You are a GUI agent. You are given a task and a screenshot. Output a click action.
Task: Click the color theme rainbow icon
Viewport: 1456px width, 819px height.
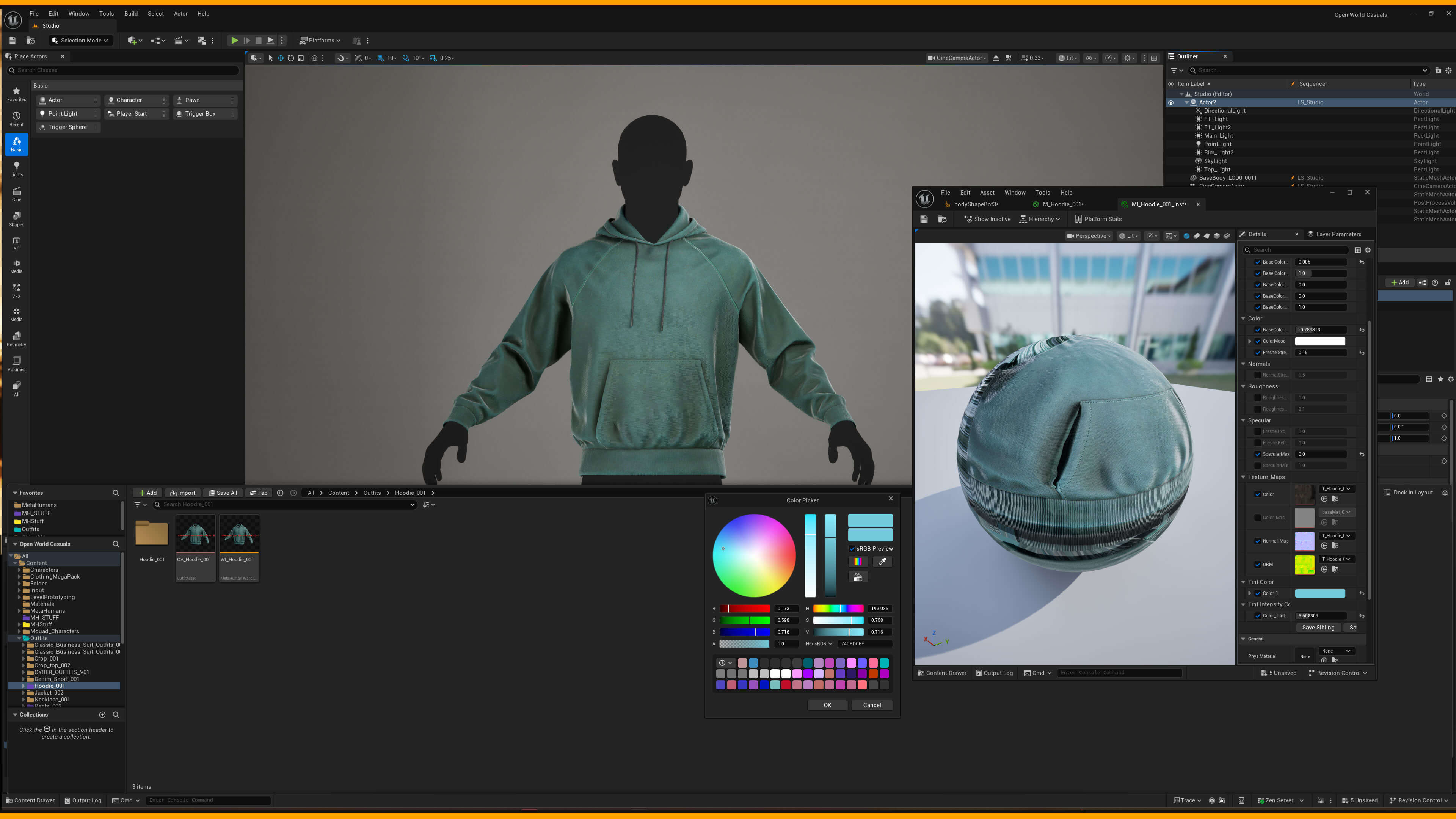point(857,561)
